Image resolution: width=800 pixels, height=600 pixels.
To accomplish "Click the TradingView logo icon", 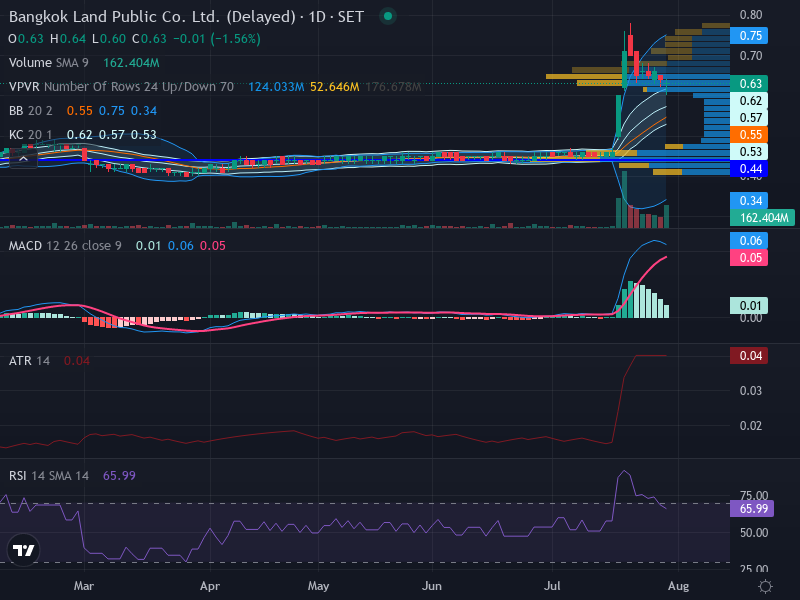I will [23, 550].
